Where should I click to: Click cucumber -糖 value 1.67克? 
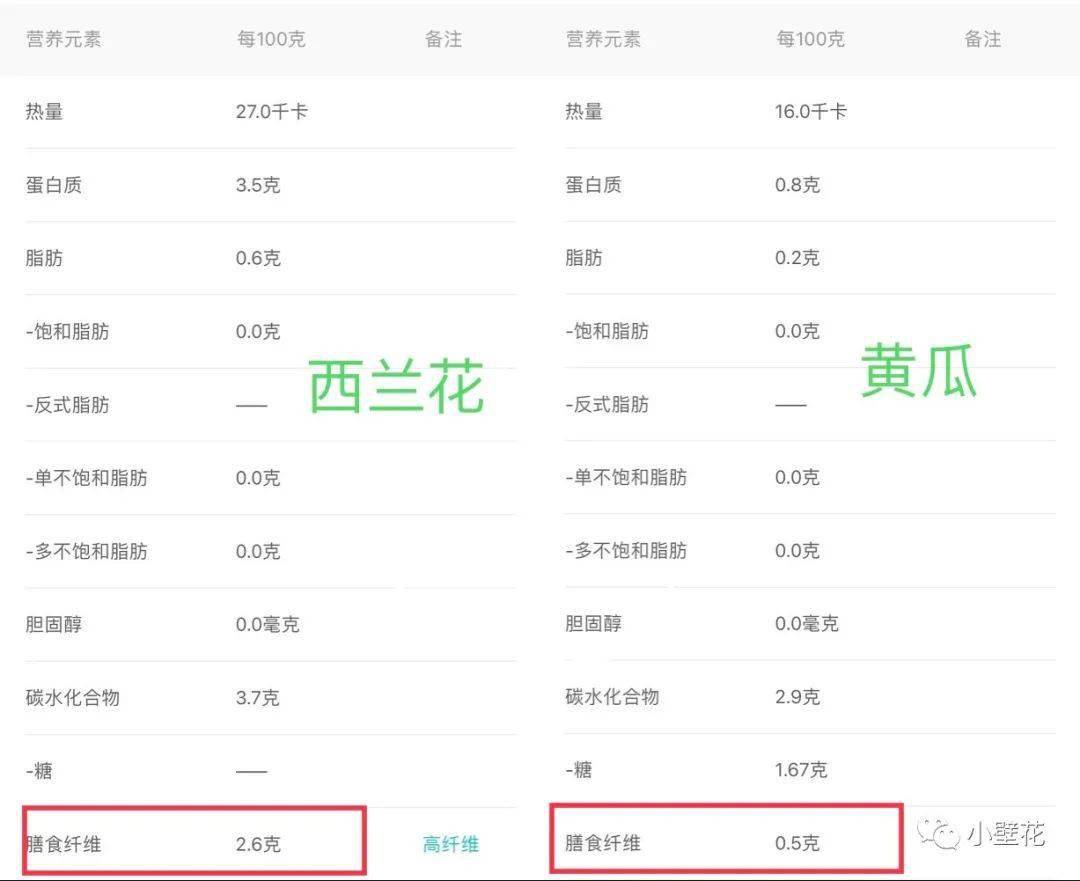tap(800, 769)
